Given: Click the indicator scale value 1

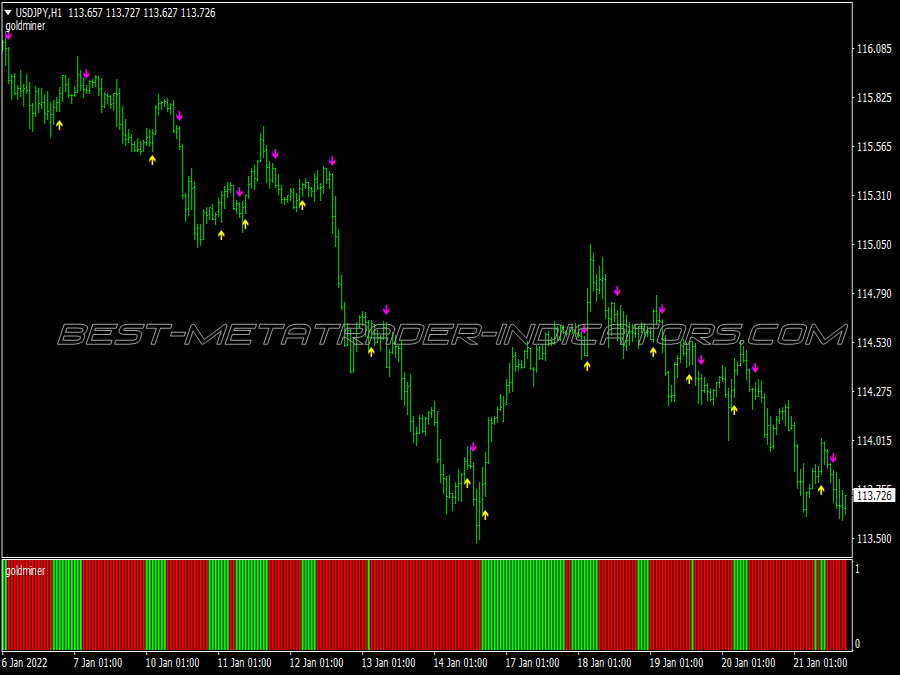Looking at the screenshot, I should tap(858, 569).
